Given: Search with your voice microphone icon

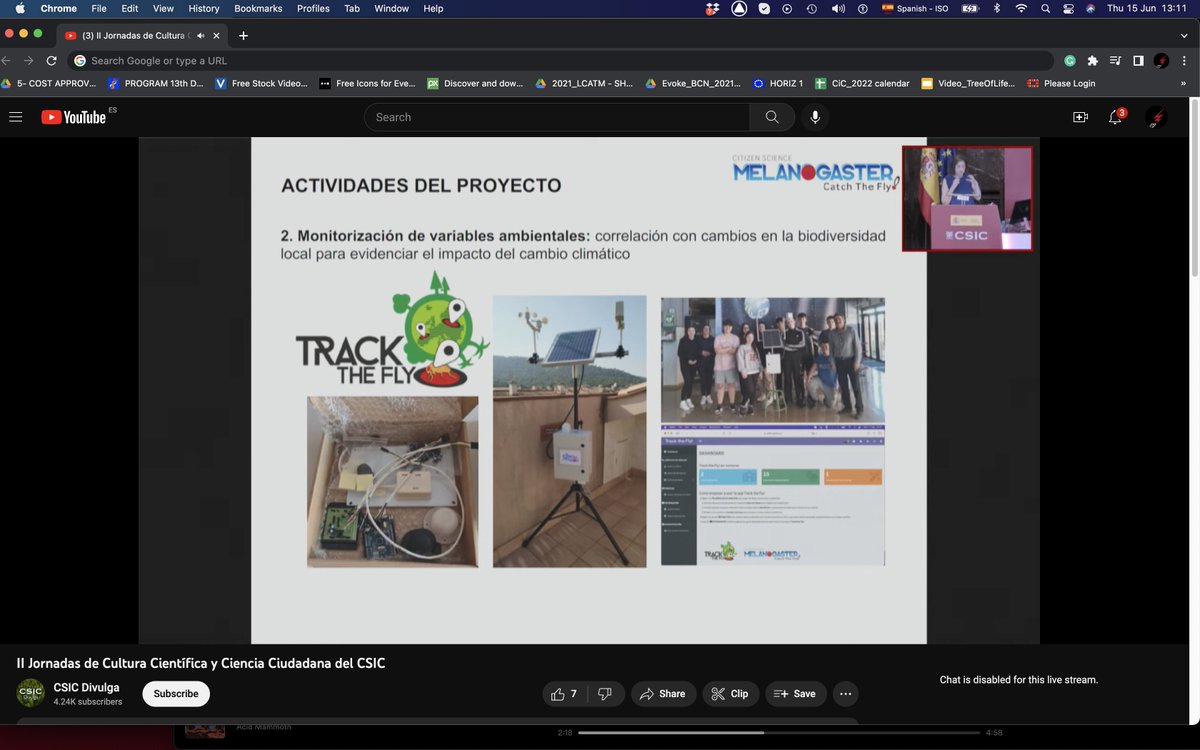Looking at the screenshot, I should pyautogui.click(x=815, y=117).
